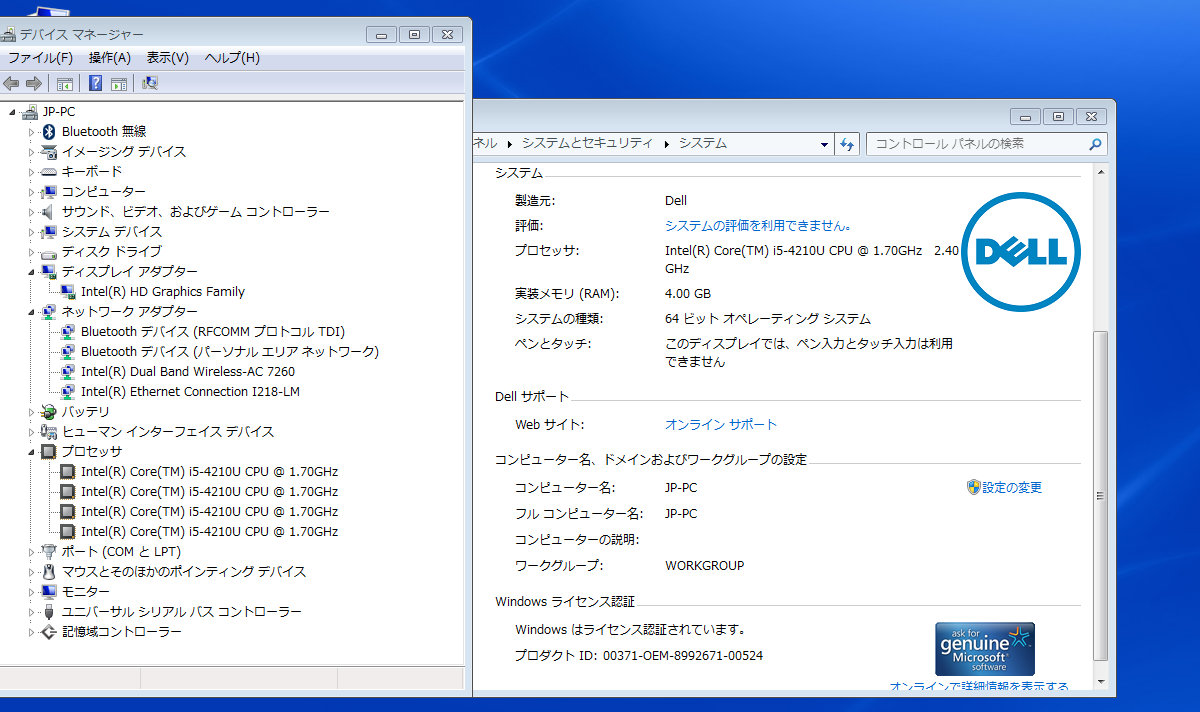Toggle the show/hide action pane toolbar icon
Image resolution: width=1200 pixels, height=712 pixels.
119,83
